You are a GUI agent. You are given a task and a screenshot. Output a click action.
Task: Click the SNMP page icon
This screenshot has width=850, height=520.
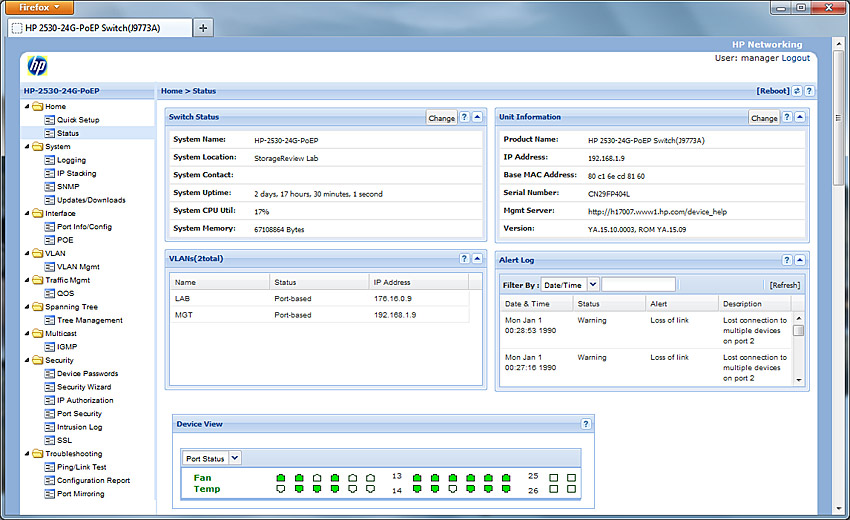click(x=49, y=187)
